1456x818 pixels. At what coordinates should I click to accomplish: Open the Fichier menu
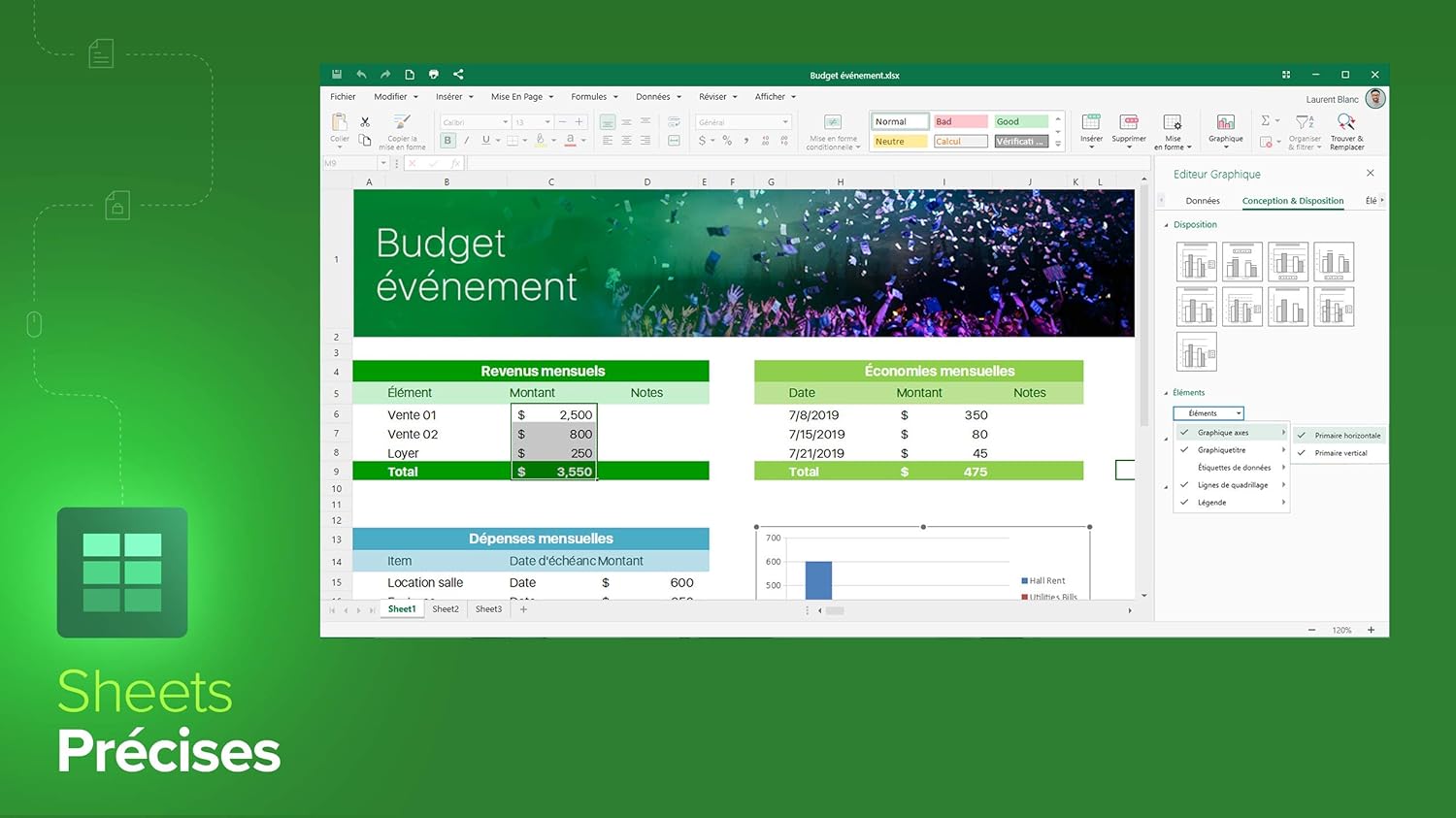point(343,97)
